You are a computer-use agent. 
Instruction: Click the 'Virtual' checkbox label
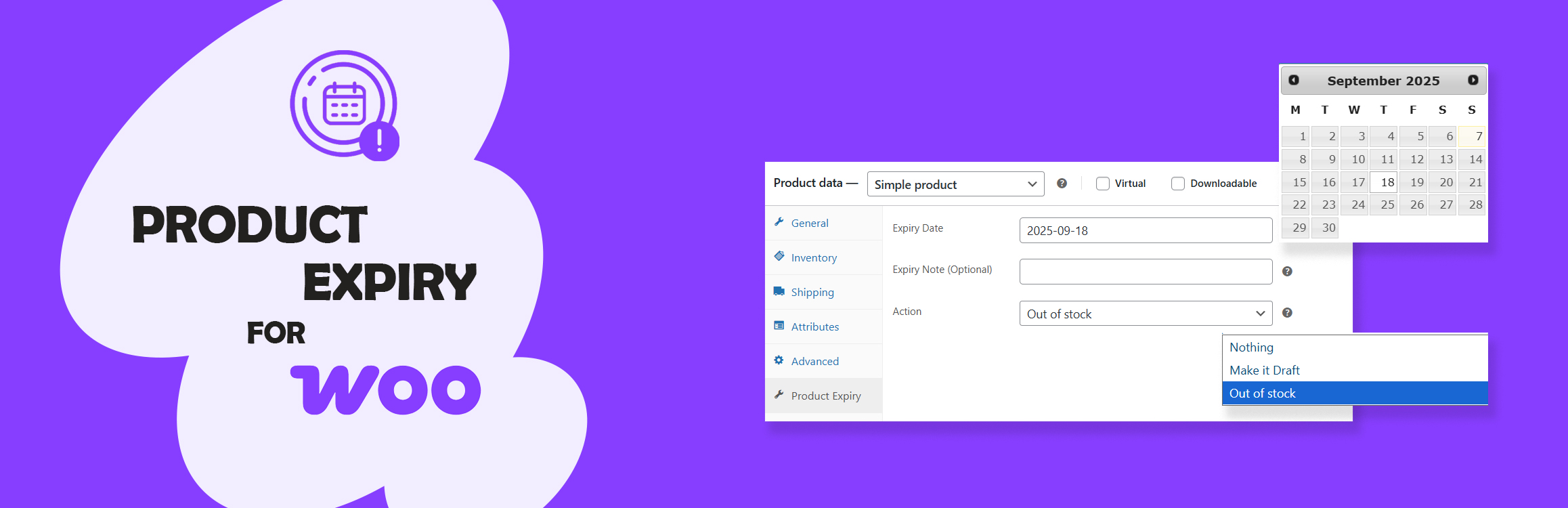click(1130, 184)
